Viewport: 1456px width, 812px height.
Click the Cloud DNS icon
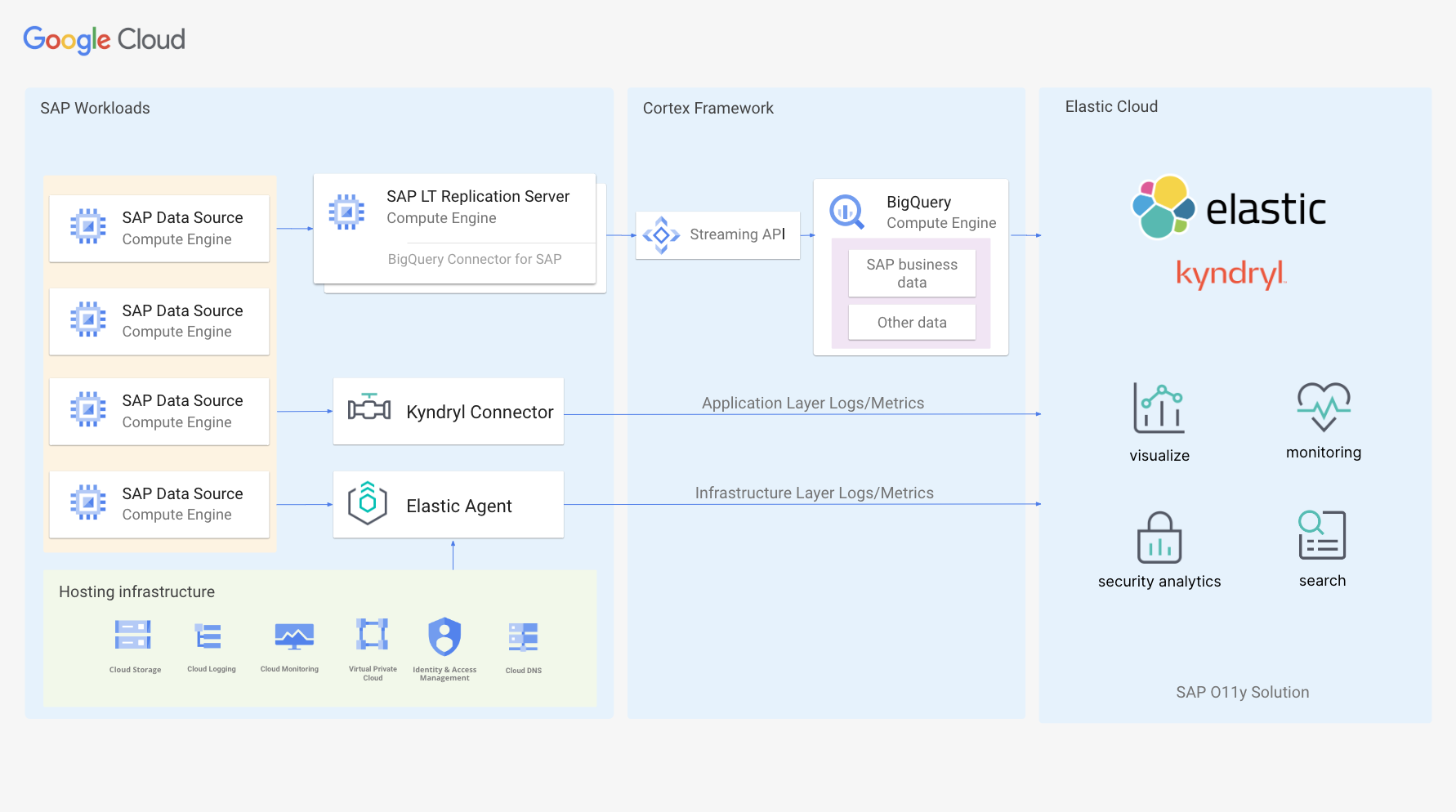(x=523, y=637)
